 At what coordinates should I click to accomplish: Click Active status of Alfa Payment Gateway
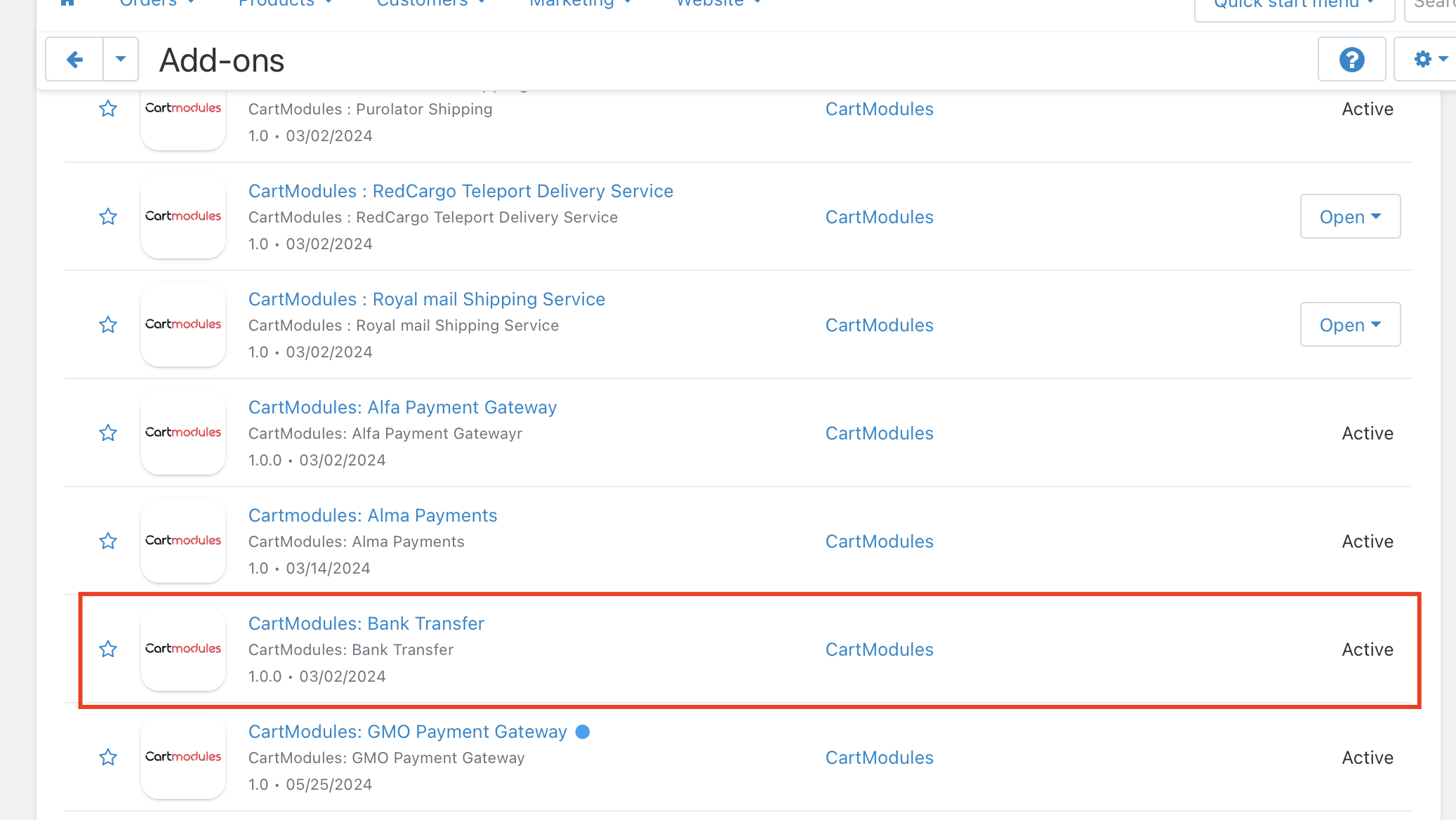[1368, 433]
